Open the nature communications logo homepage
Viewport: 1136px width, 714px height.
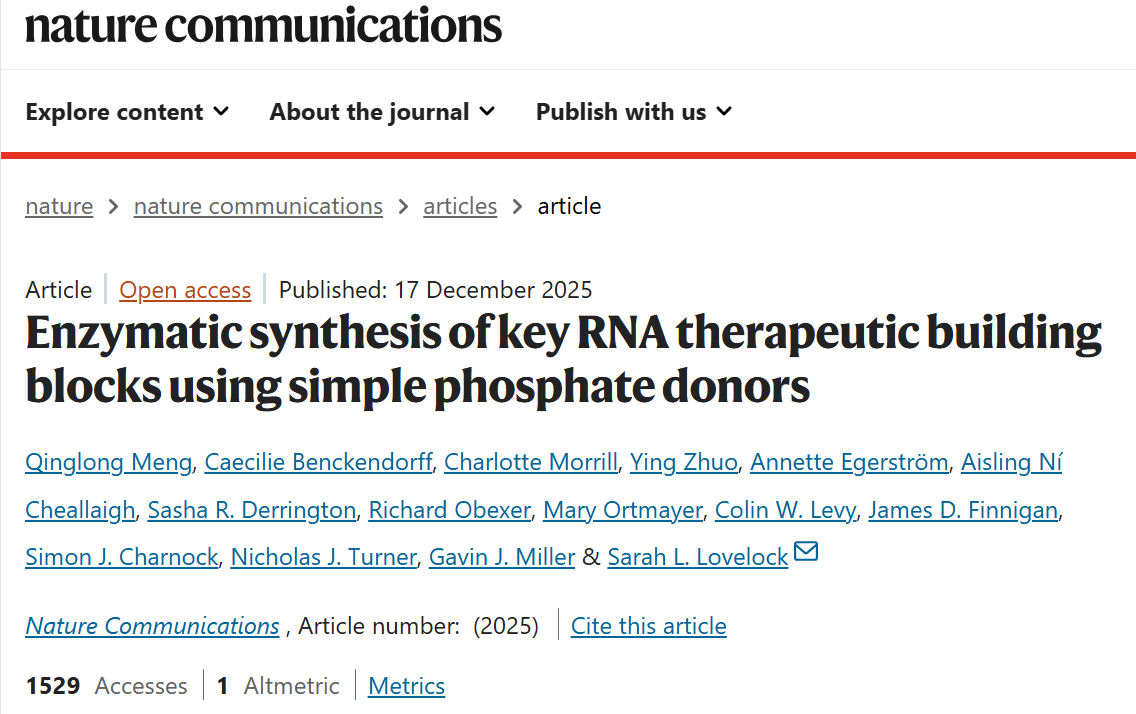[263, 24]
